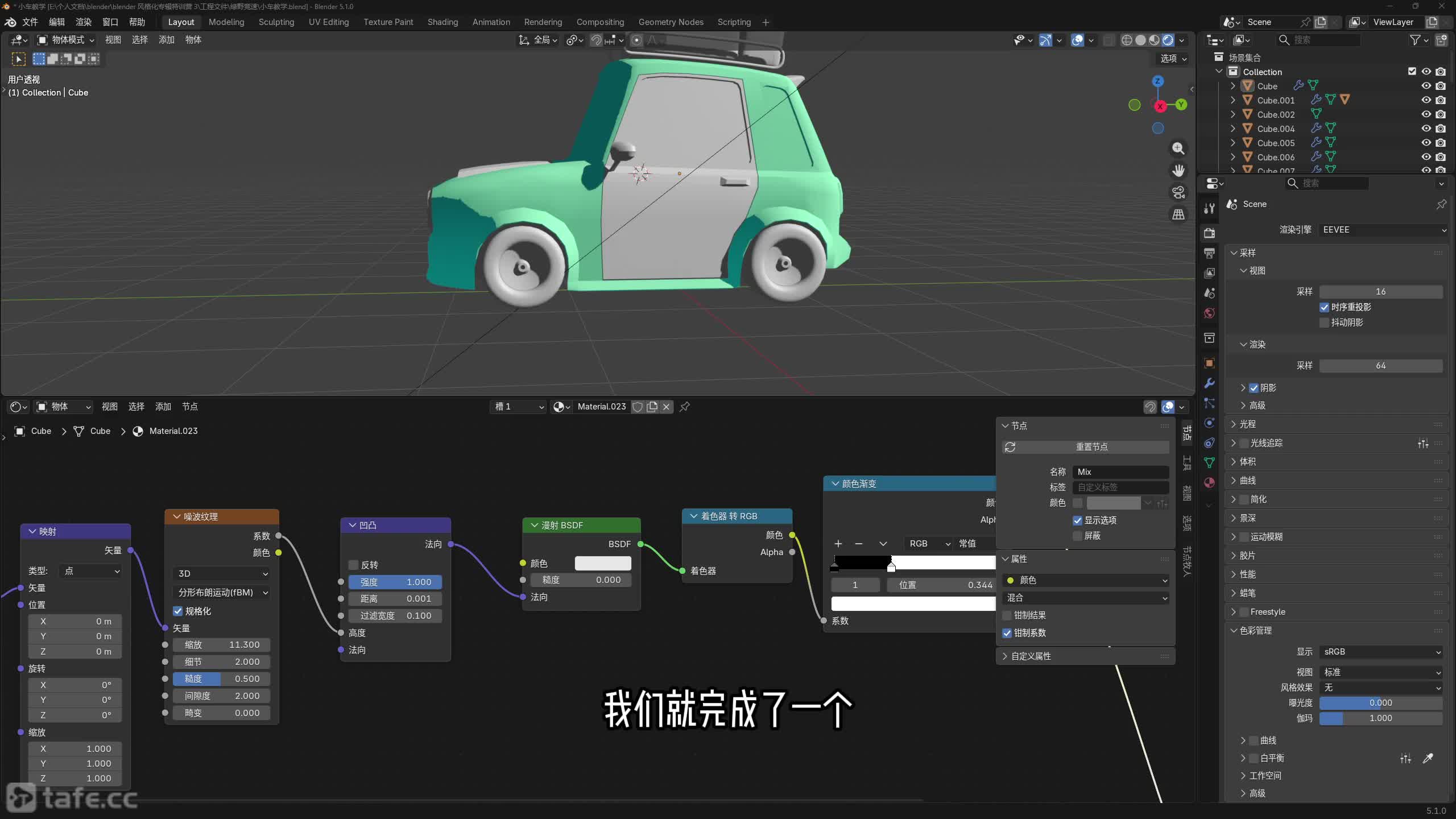Image resolution: width=1456 pixels, height=819 pixels.
Task: Open the 渲染引擎 EEVEE dropdown
Action: (x=1383, y=230)
